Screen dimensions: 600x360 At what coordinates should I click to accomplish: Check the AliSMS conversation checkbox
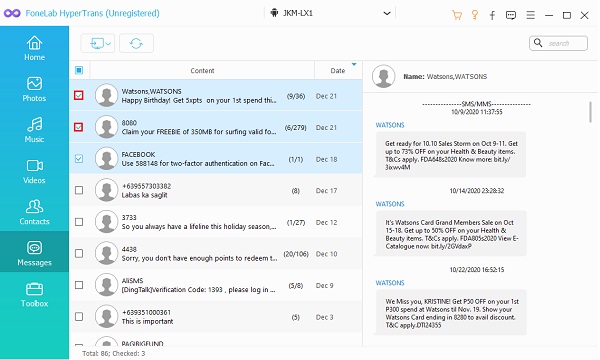click(x=79, y=285)
